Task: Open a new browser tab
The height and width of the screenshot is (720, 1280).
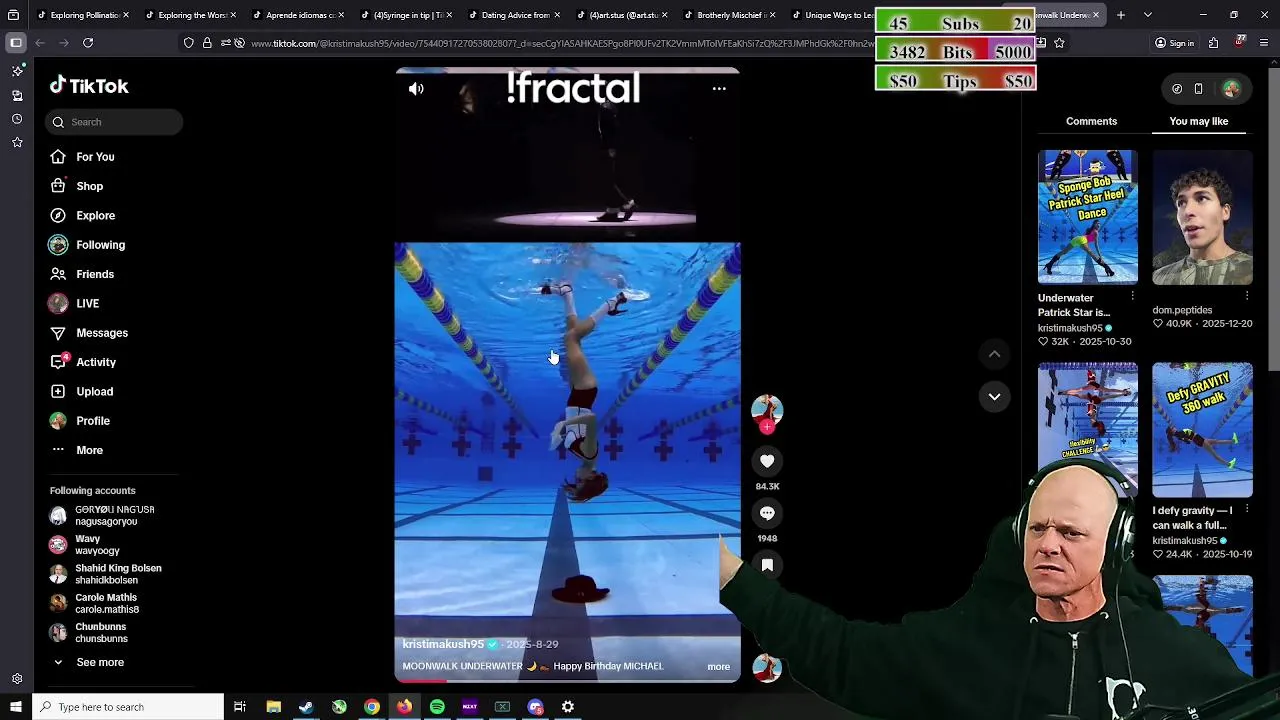Action: 1120,15
